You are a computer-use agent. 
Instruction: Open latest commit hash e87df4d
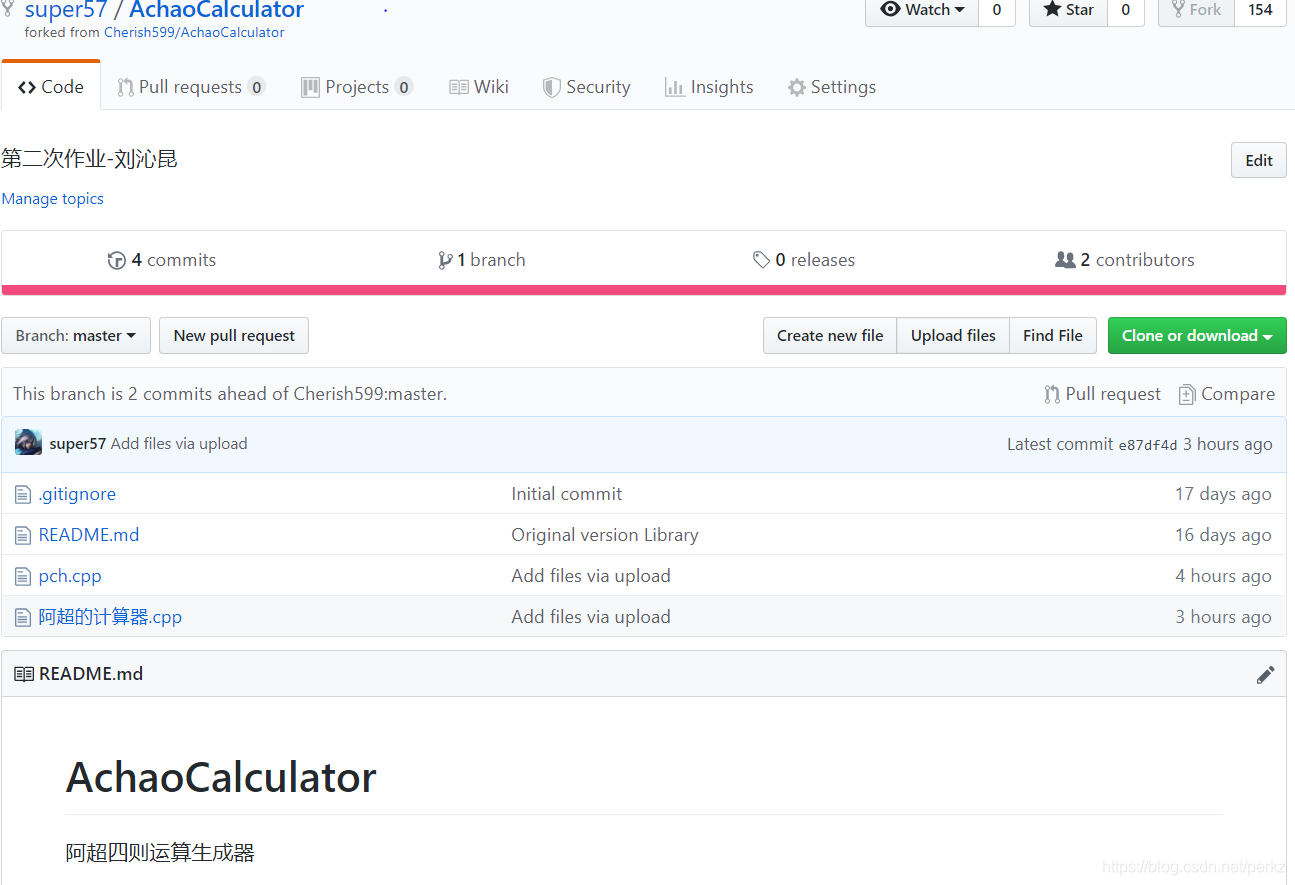[x=1148, y=445]
